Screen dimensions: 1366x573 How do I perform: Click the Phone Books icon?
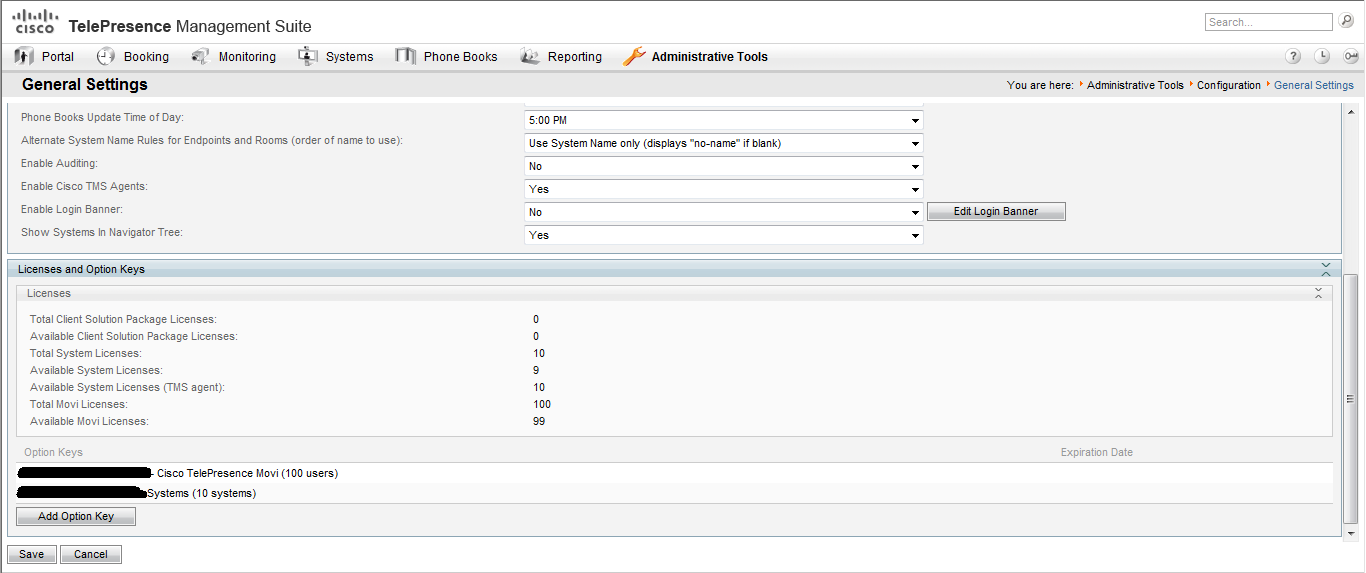click(405, 57)
